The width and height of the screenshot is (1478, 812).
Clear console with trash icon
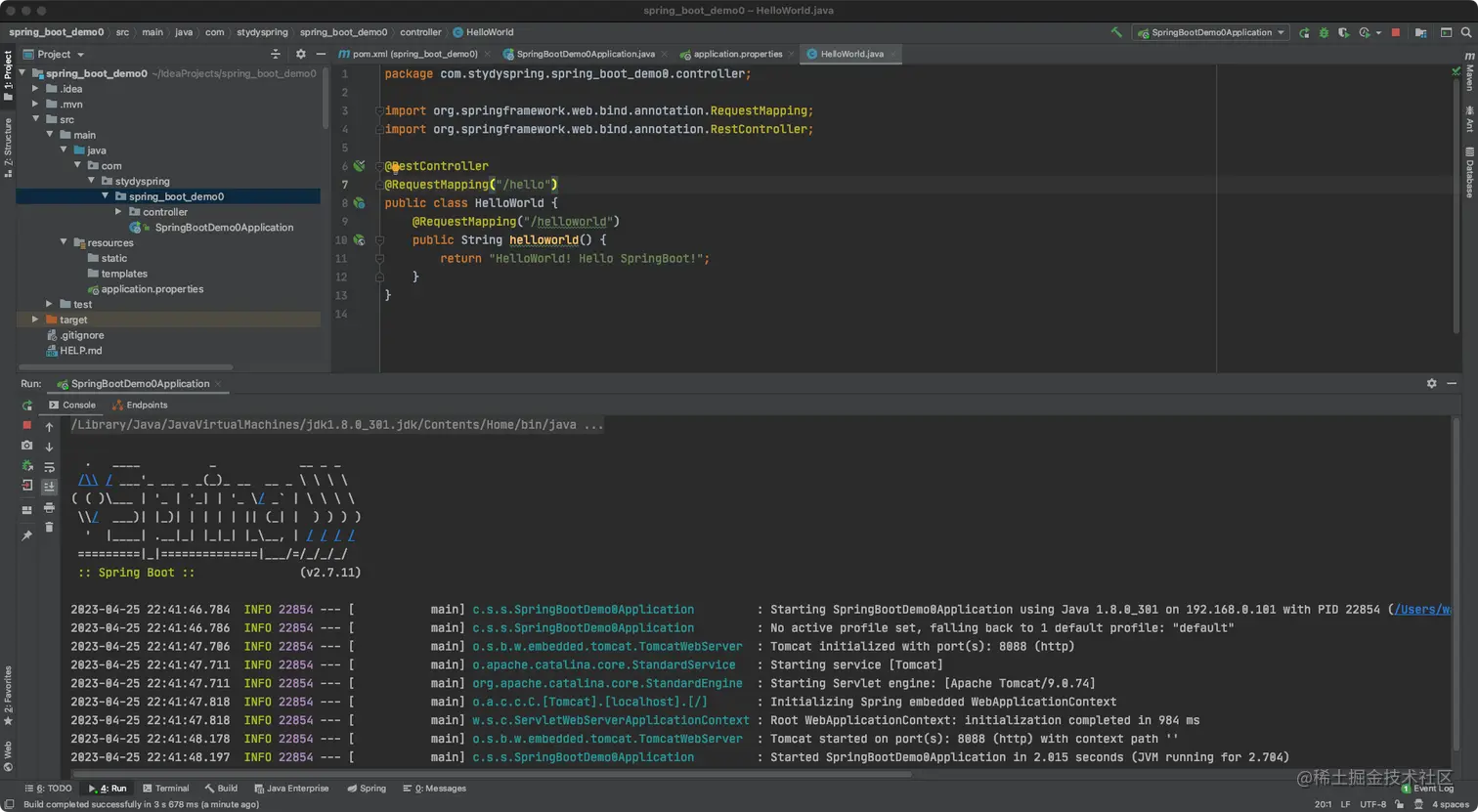click(x=50, y=527)
